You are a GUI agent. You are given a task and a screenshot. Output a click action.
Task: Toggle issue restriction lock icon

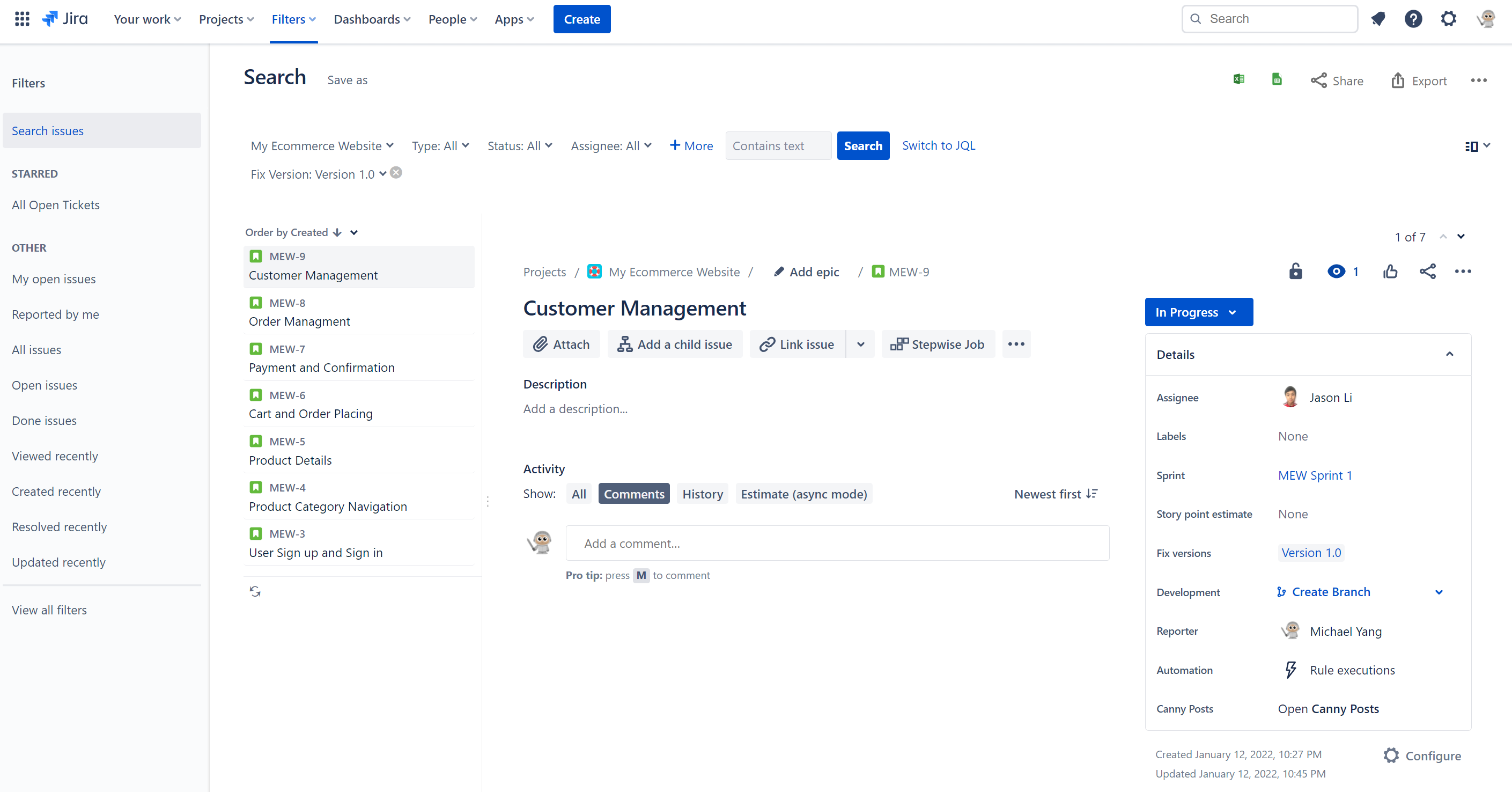click(x=1296, y=271)
